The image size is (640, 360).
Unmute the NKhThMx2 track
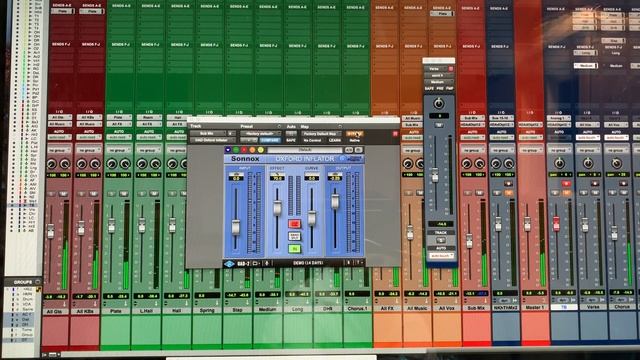tap(508, 193)
